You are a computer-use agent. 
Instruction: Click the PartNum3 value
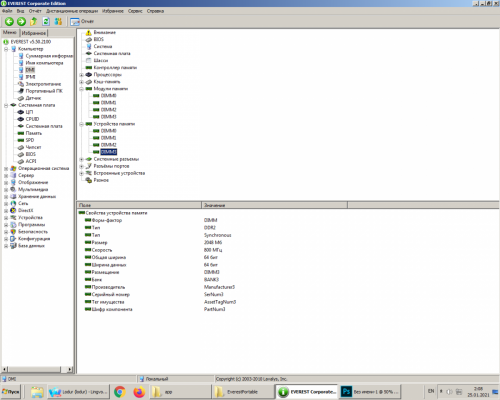point(214,310)
